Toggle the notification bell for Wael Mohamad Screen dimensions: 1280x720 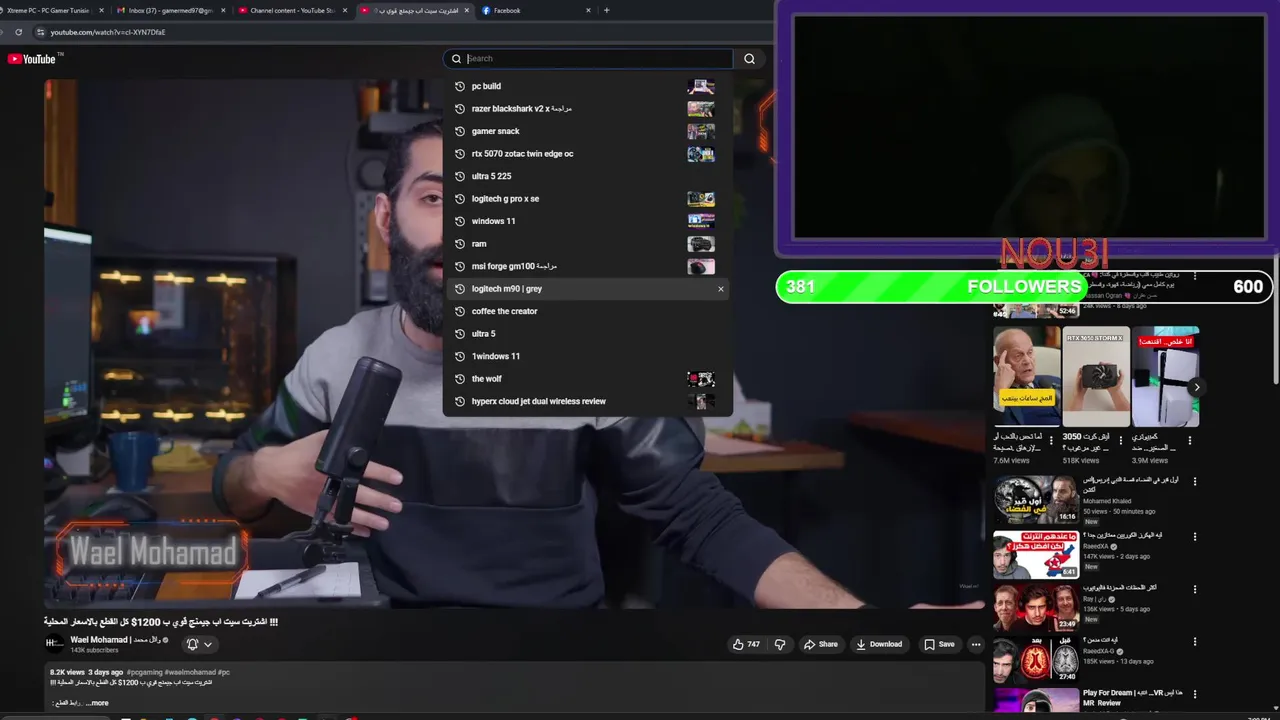coord(192,644)
